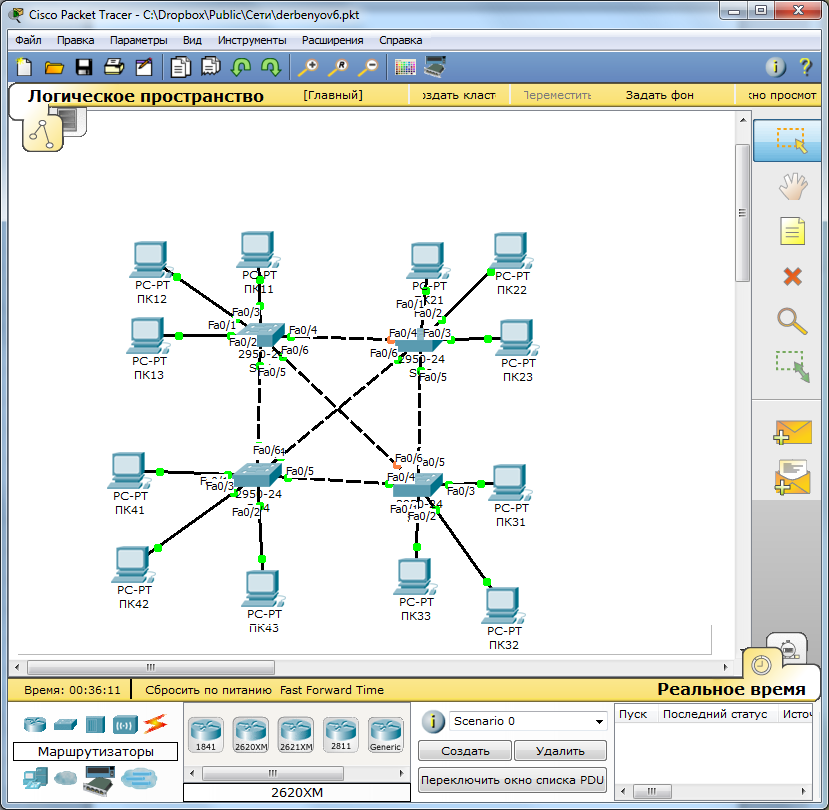Image resolution: width=829 pixels, height=810 pixels.
Task: Open the Scenario 0 dropdown
Action: (528, 721)
